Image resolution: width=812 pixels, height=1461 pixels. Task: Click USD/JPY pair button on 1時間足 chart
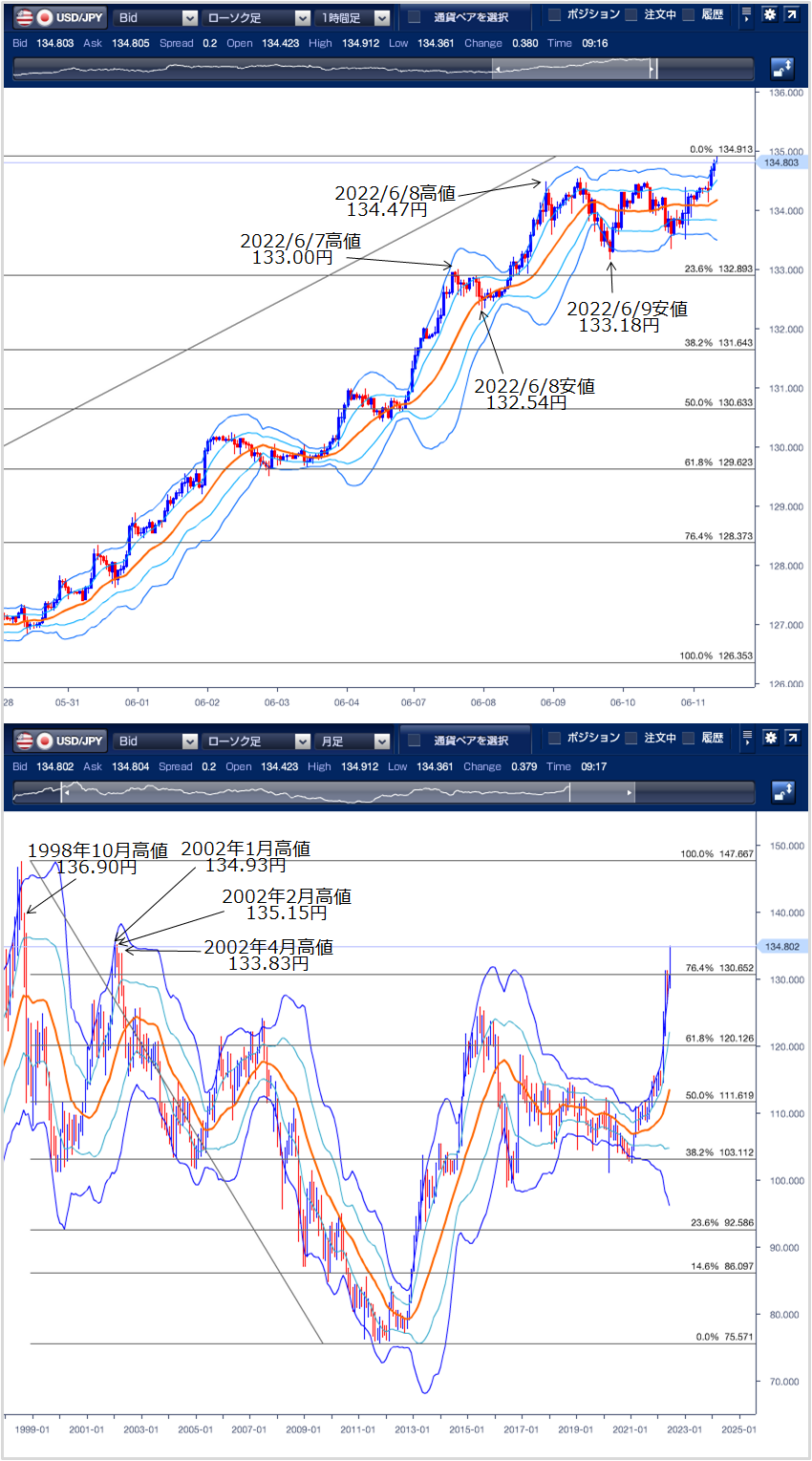[59, 17]
